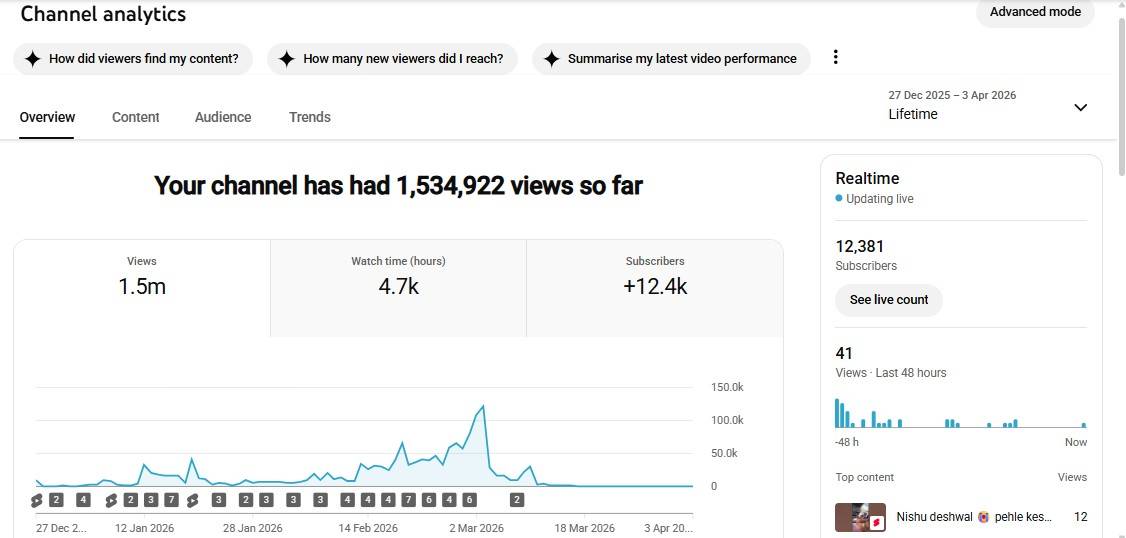Switch to the Content tab
The width and height of the screenshot is (1126, 538).
pyautogui.click(x=135, y=117)
